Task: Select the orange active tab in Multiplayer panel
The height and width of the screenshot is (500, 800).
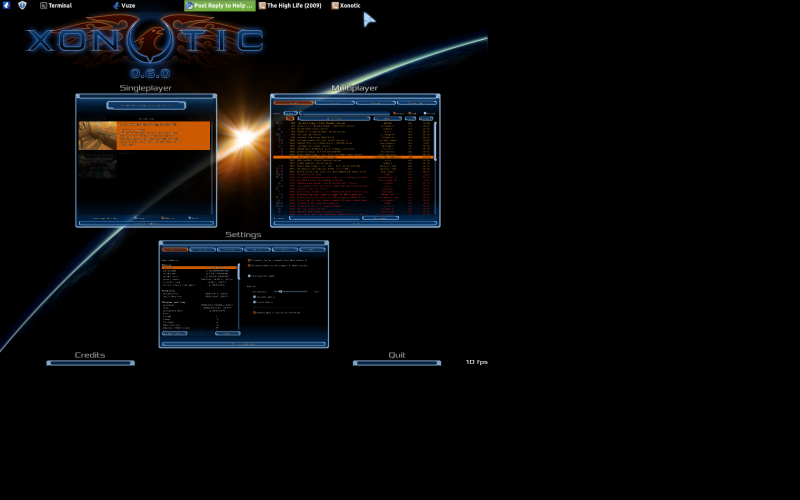Action: pos(293,103)
